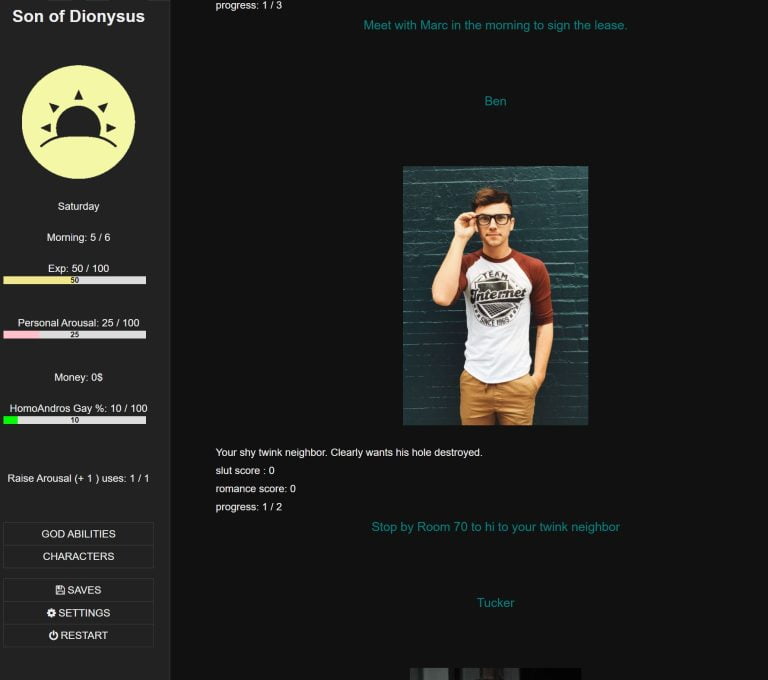Click the floppy disk icon on Saves
The image size is (768, 680).
[60, 590]
